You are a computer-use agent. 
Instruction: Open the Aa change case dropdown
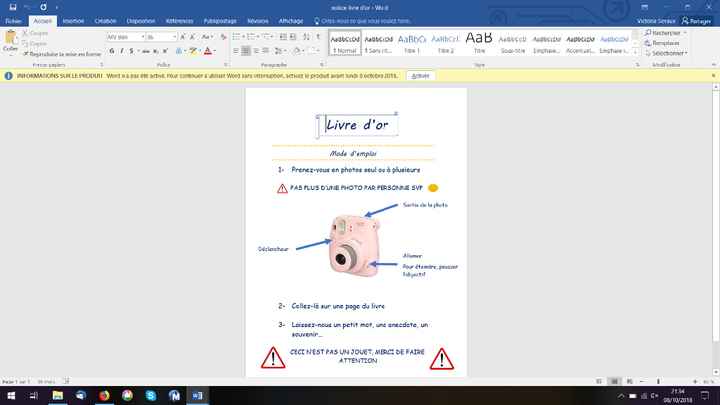[207, 37]
